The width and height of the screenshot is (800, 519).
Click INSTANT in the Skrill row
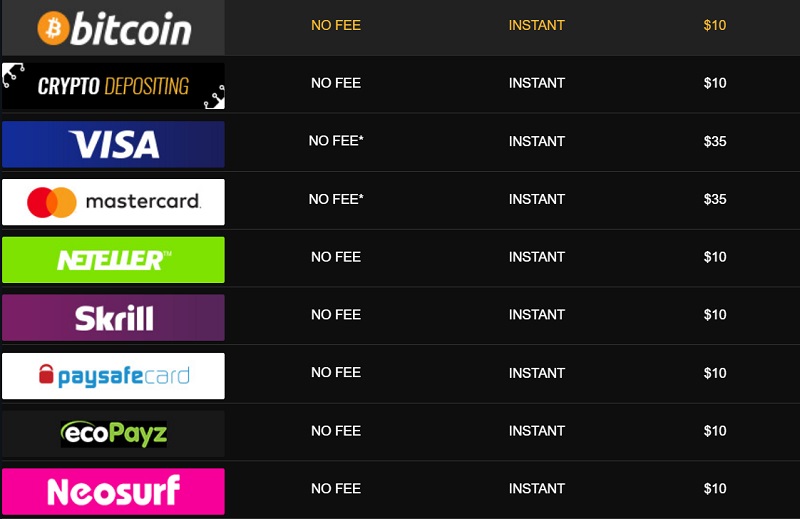click(536, 315)
